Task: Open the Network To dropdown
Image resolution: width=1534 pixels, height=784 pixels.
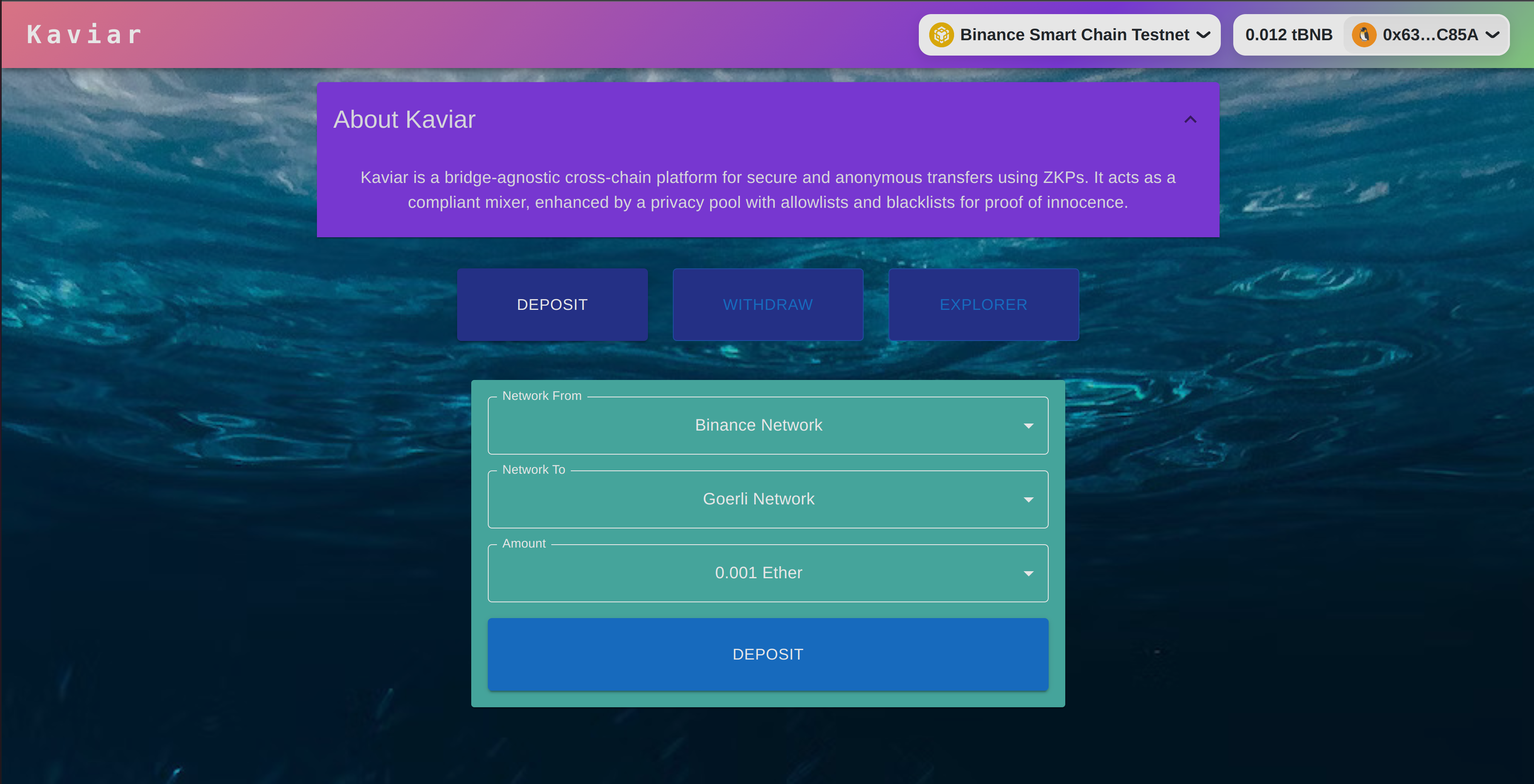Action: (x=767, y=499)
